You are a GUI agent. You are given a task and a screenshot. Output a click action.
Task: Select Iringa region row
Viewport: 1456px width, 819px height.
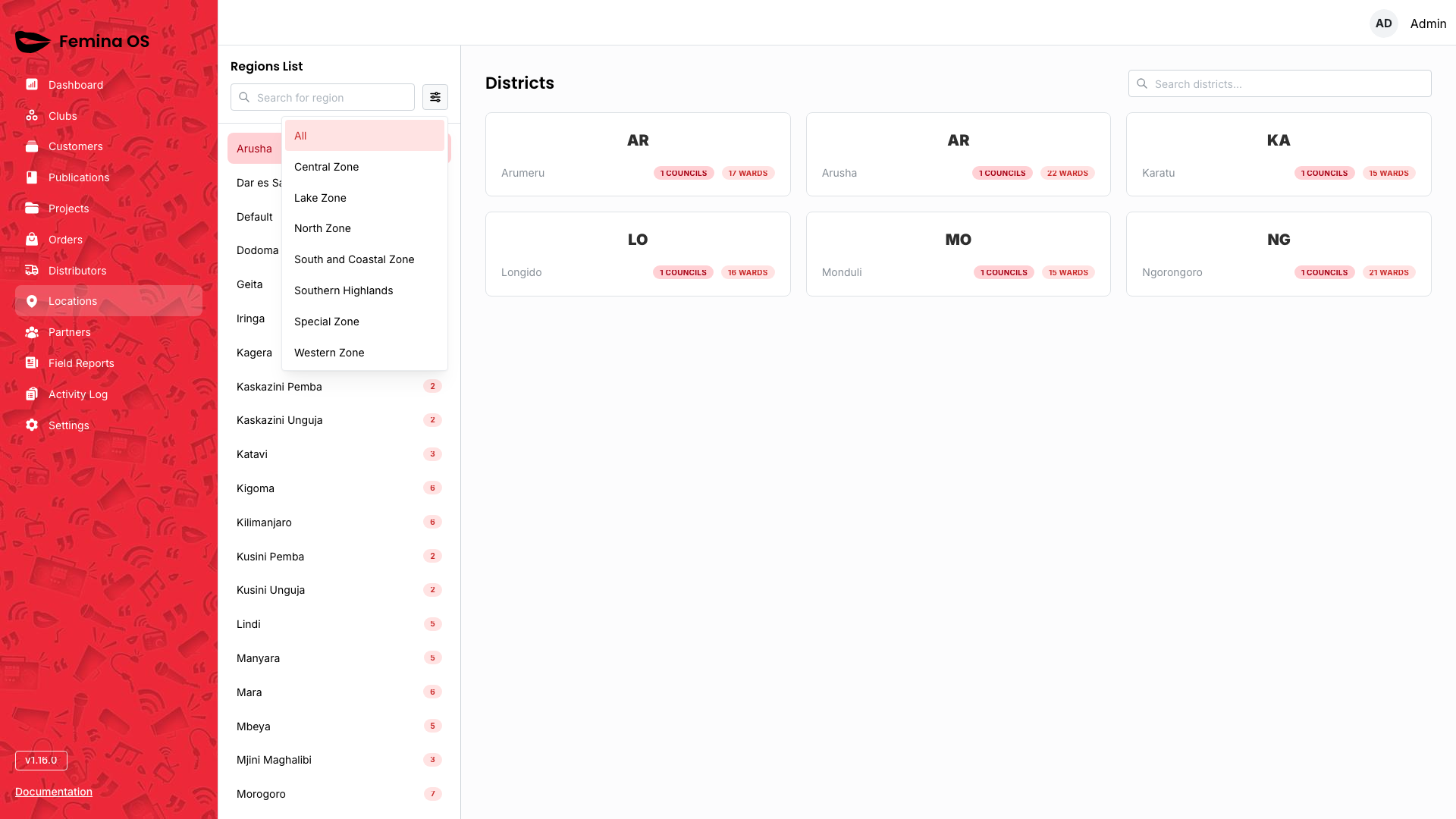tap(254, 318)
